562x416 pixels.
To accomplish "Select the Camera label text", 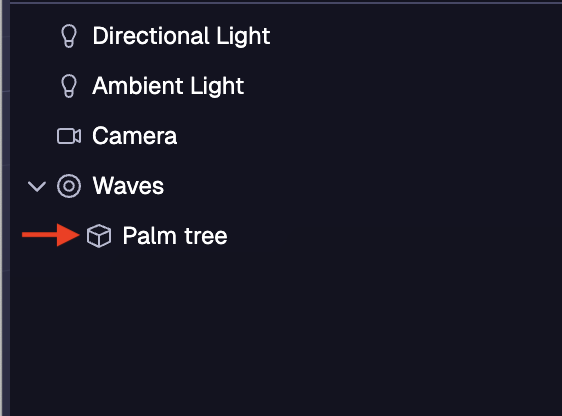I will click(x=134, y=136).
